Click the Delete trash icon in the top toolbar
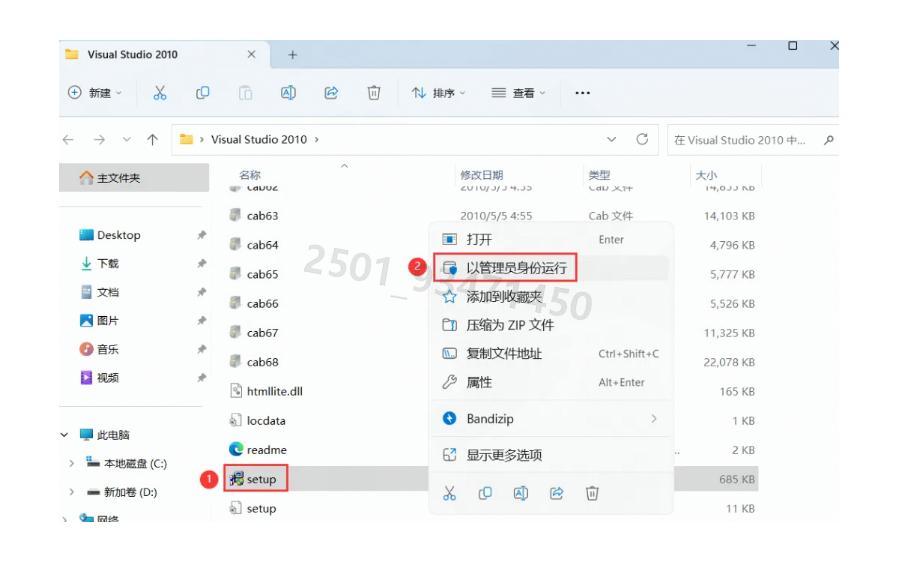This screenshot has height=563, width=899. point(374,93)
